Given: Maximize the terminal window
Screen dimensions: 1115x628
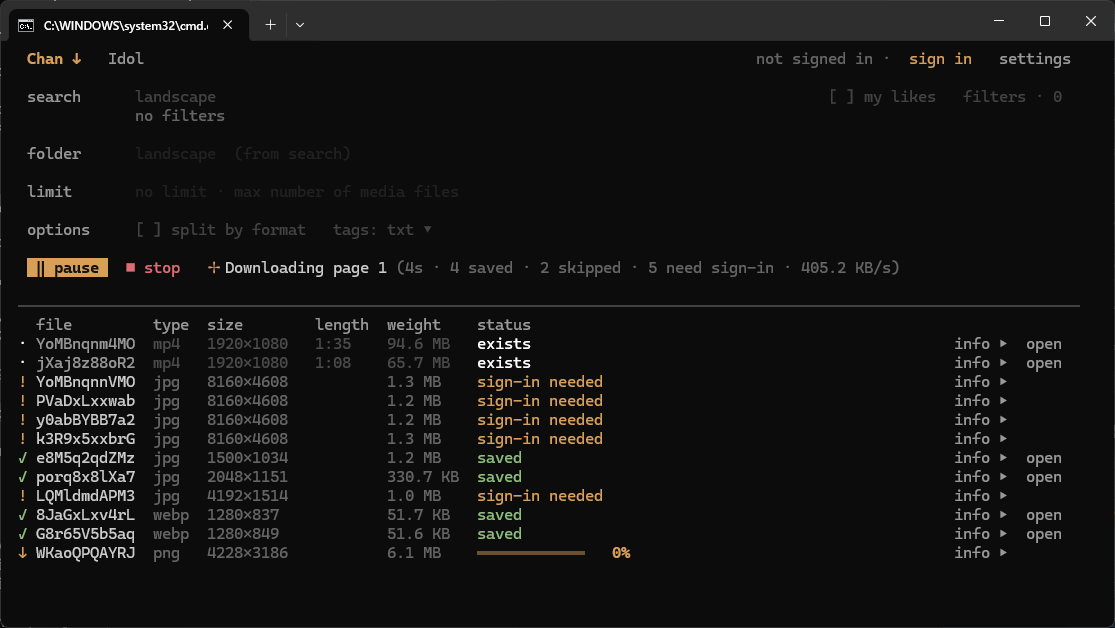Looking at the screenshot, I should (1045, 21).
